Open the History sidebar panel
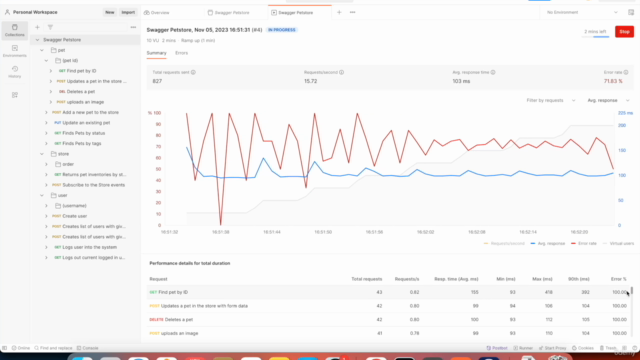This screenshot has width=640, height=360. [15, 72]
